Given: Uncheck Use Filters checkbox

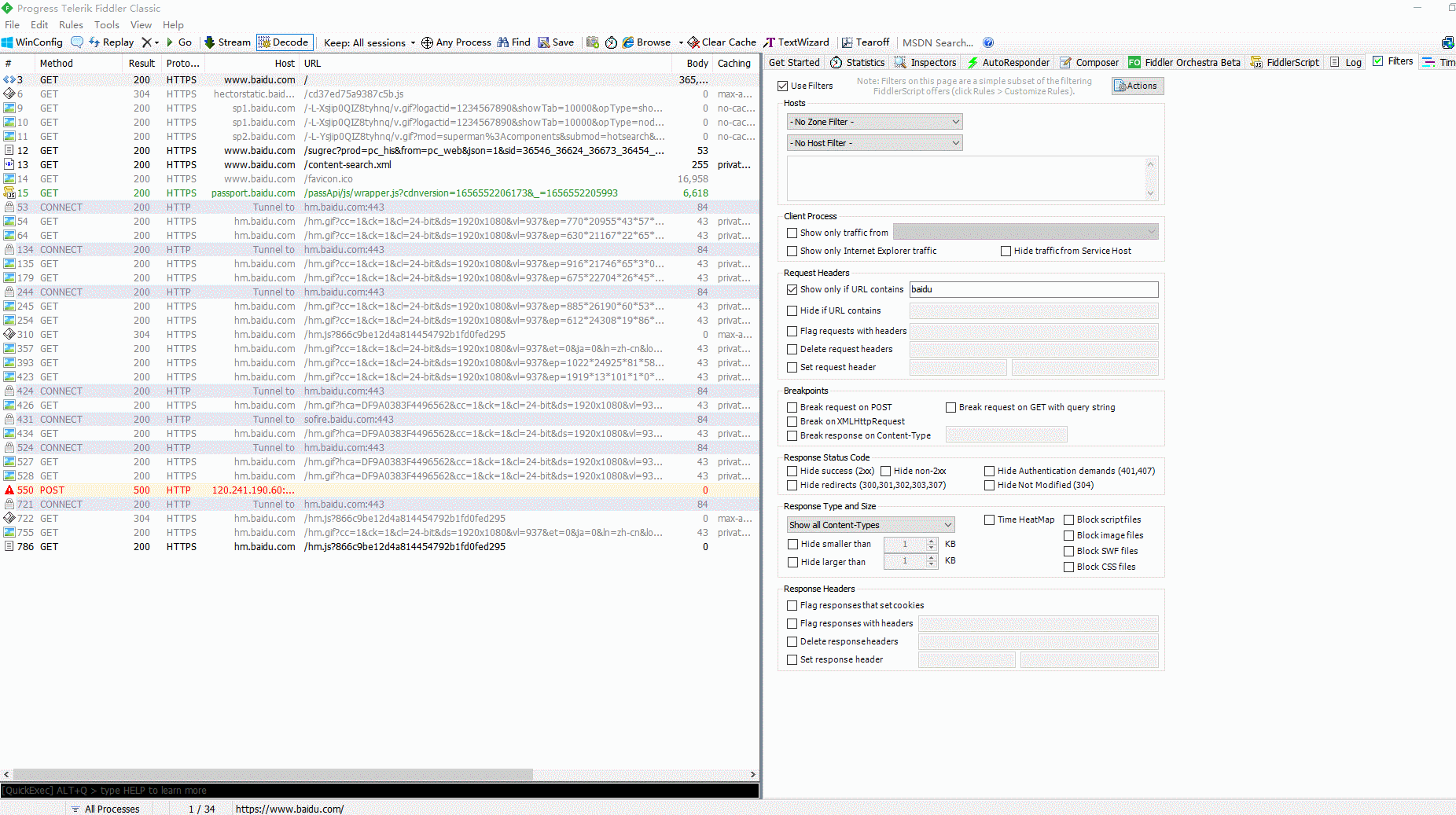Looking at the screenshot, I should pyautogui.click(x=782, y=86).
